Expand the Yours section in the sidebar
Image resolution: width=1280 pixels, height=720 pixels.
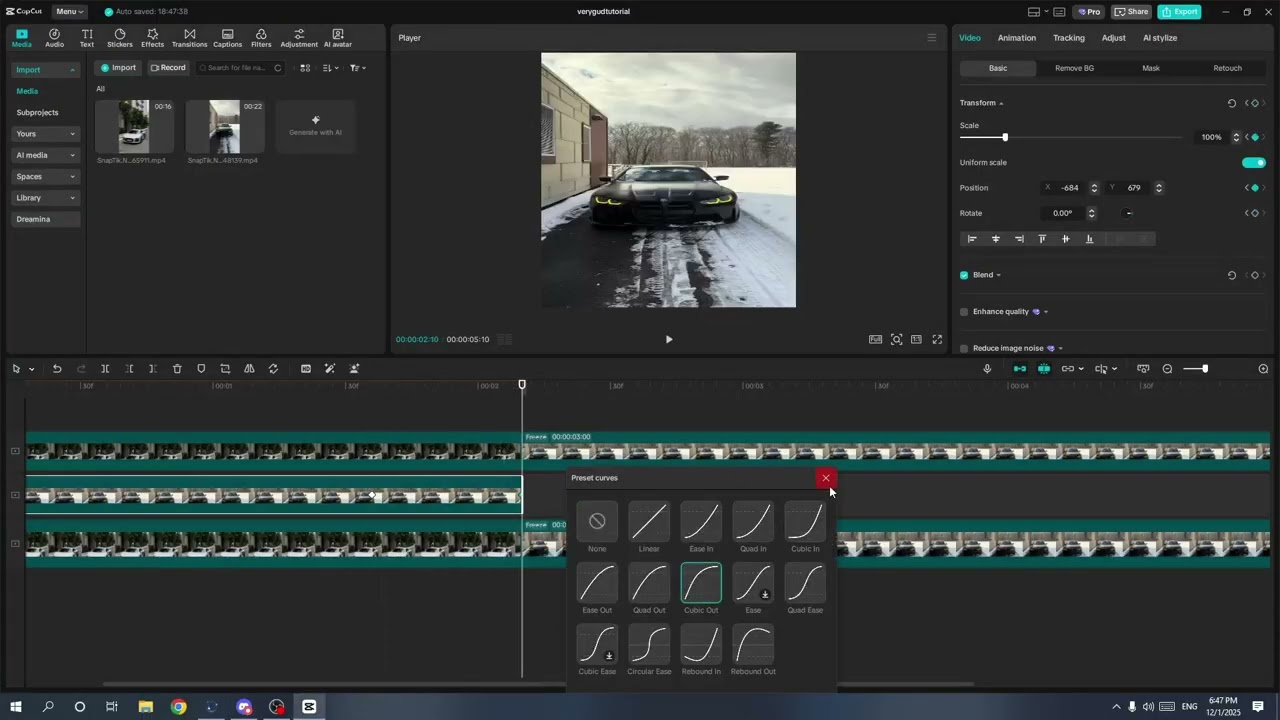click(46, 134)
